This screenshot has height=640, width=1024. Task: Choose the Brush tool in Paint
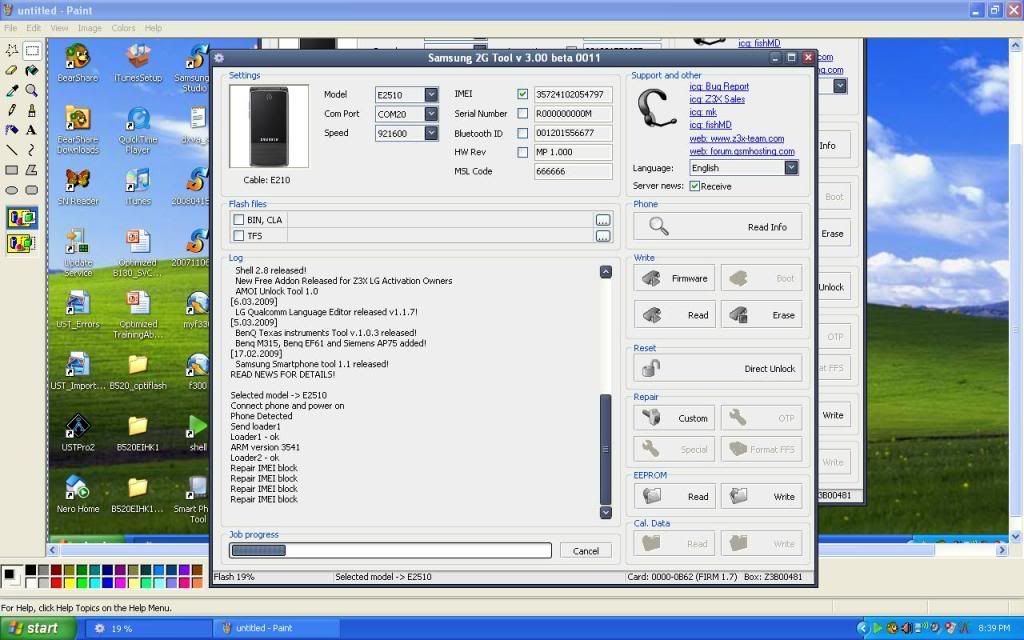[x=31, y=110]
